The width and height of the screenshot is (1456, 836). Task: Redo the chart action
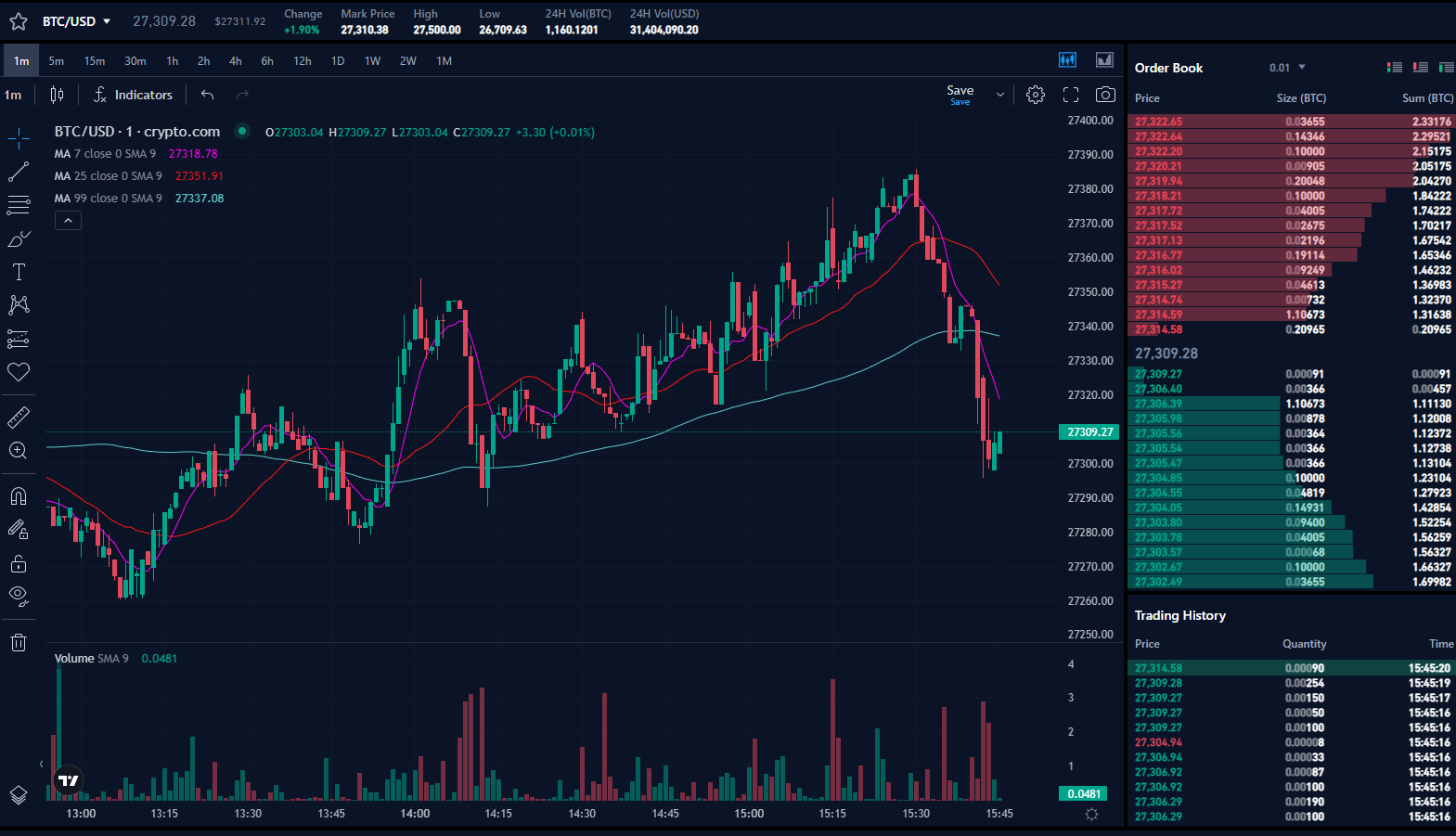(243, 95)
